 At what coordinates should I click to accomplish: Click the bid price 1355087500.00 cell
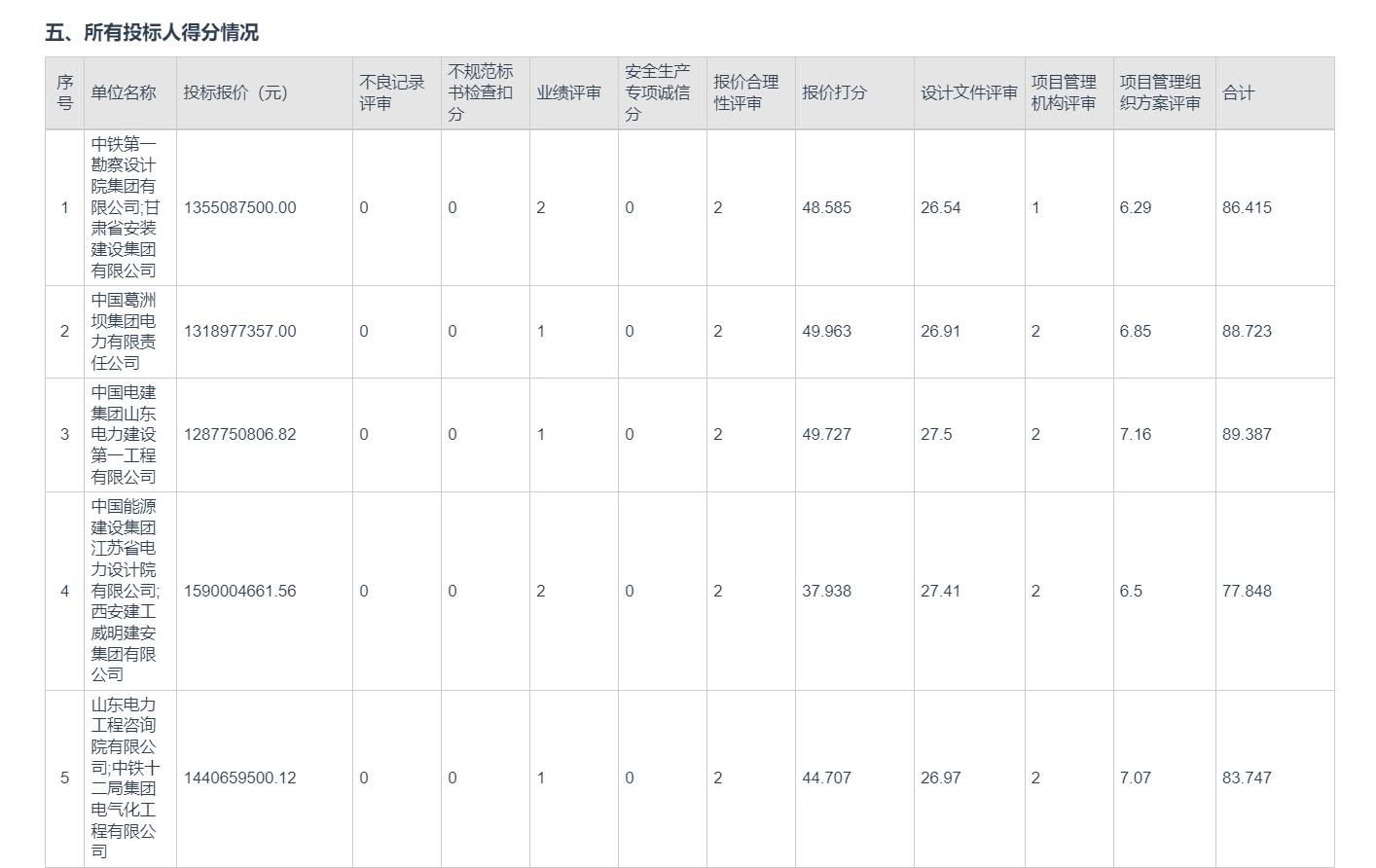pyautogui.click(x=240, y=208)
